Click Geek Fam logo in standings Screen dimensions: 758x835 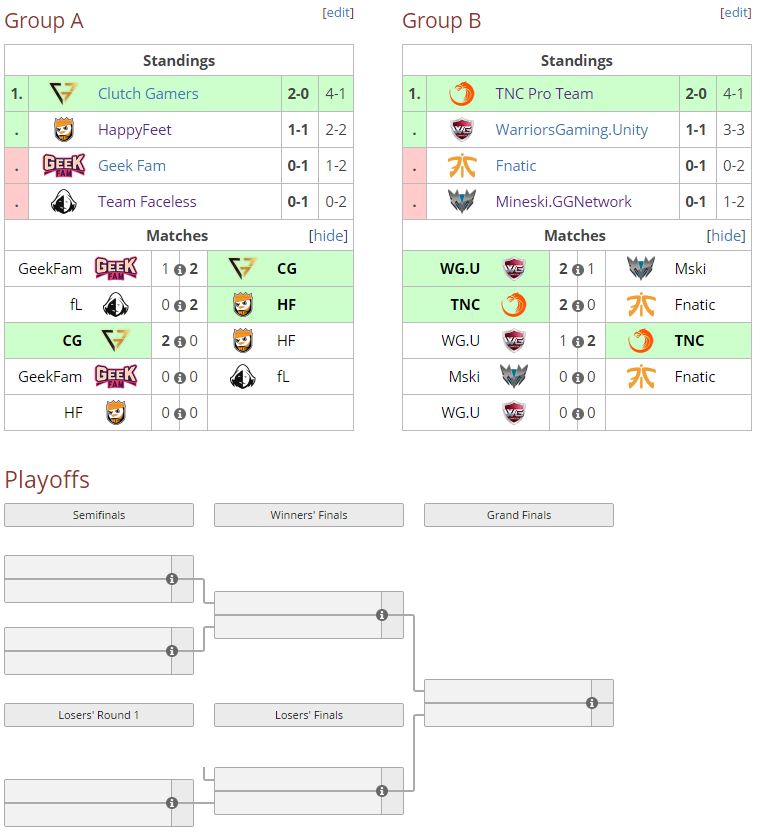pos(64,166)
